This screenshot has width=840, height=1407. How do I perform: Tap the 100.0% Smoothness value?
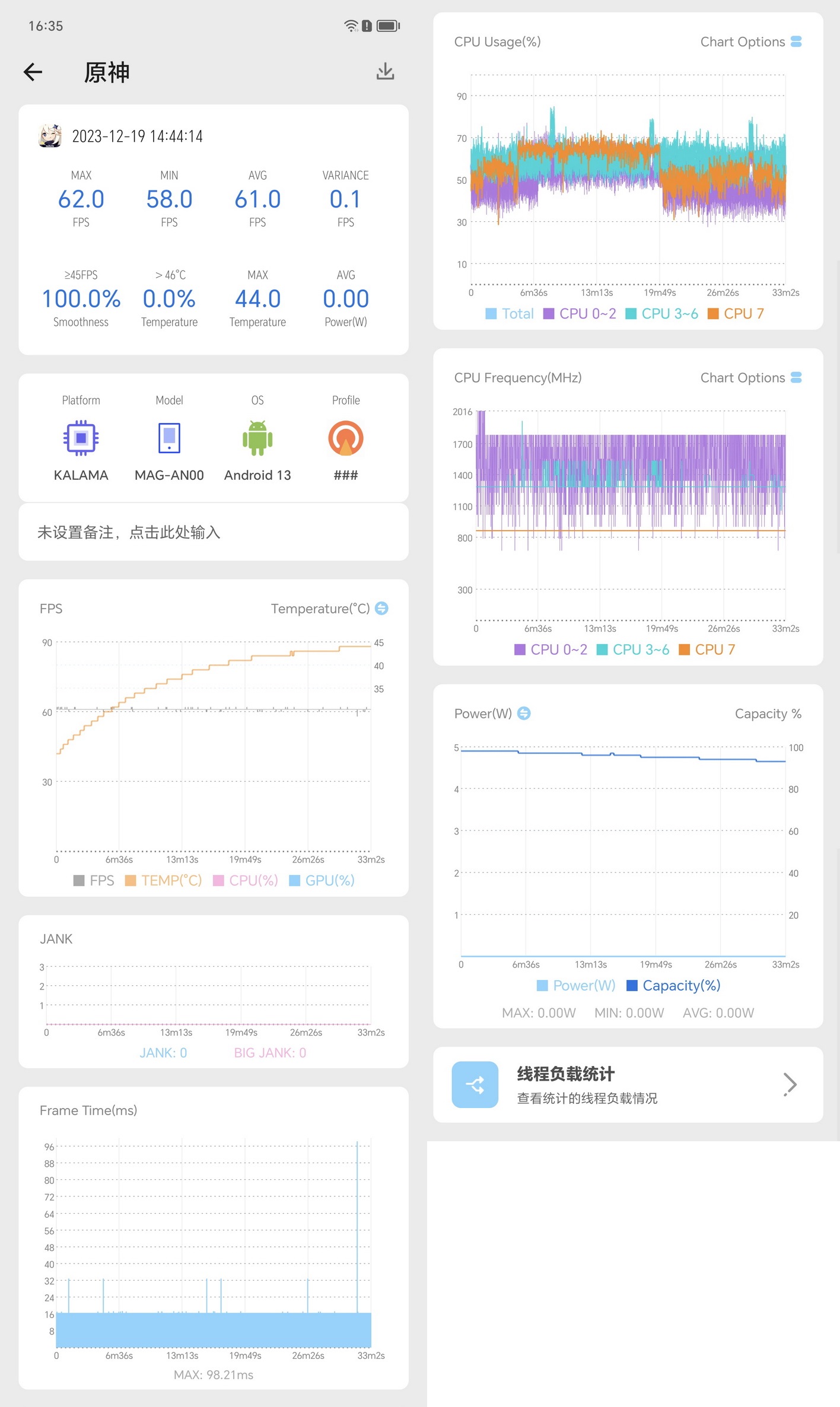pyautogui.click(x=81, y=298)
